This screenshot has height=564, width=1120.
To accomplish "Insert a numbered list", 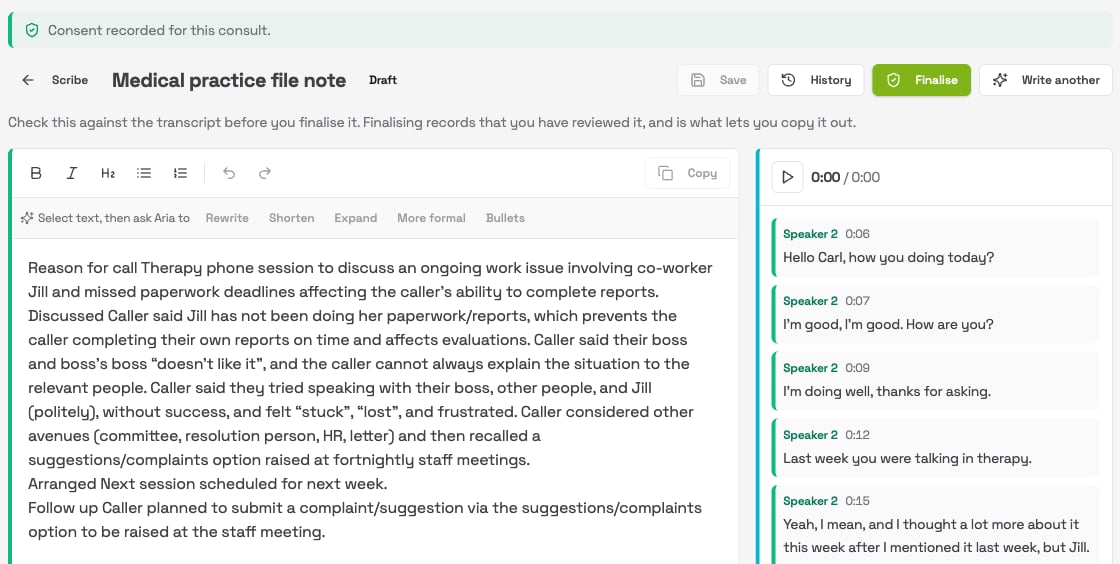I will [180, 173].
